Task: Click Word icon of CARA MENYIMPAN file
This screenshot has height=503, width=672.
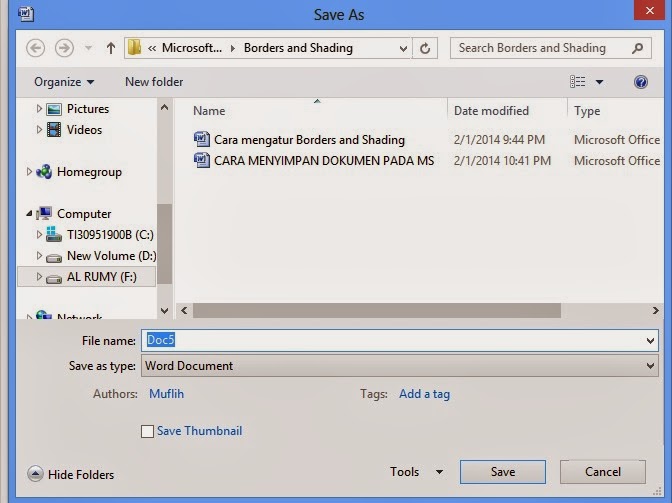Action: 202,160
